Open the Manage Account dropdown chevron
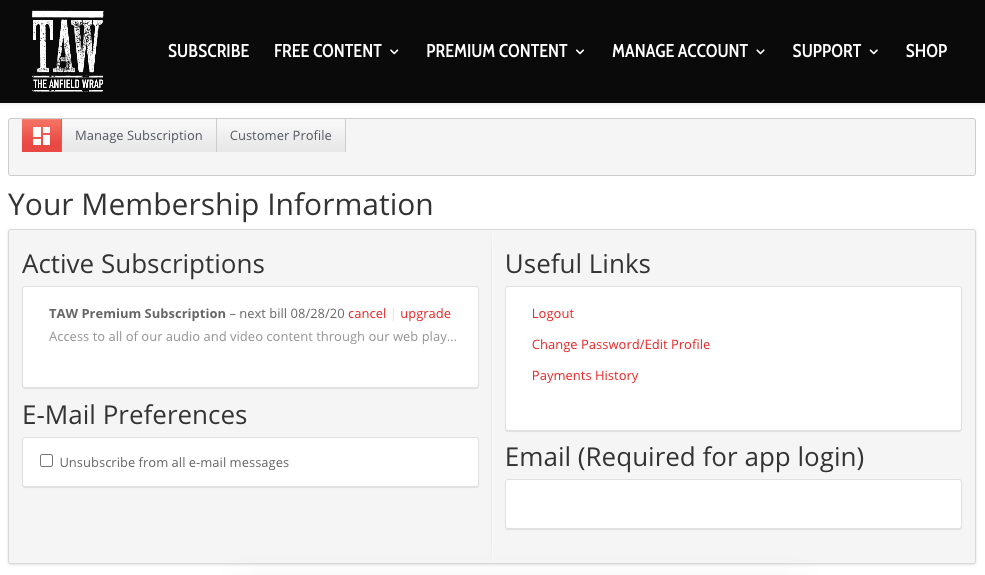This screenshot has height=575, width=985. point(761,52)
